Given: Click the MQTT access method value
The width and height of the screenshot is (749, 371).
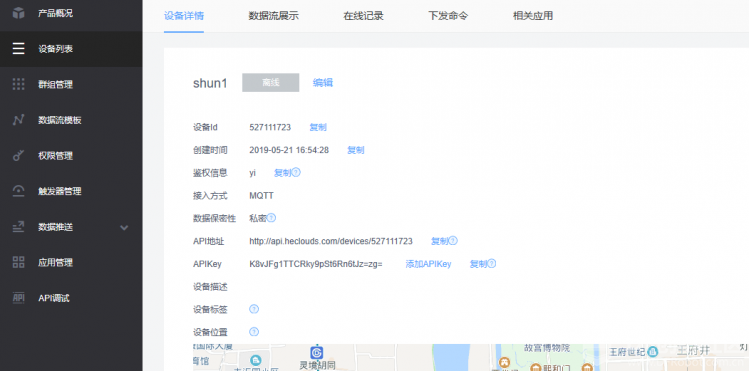Looking at the screenshot, I should 261,196.
